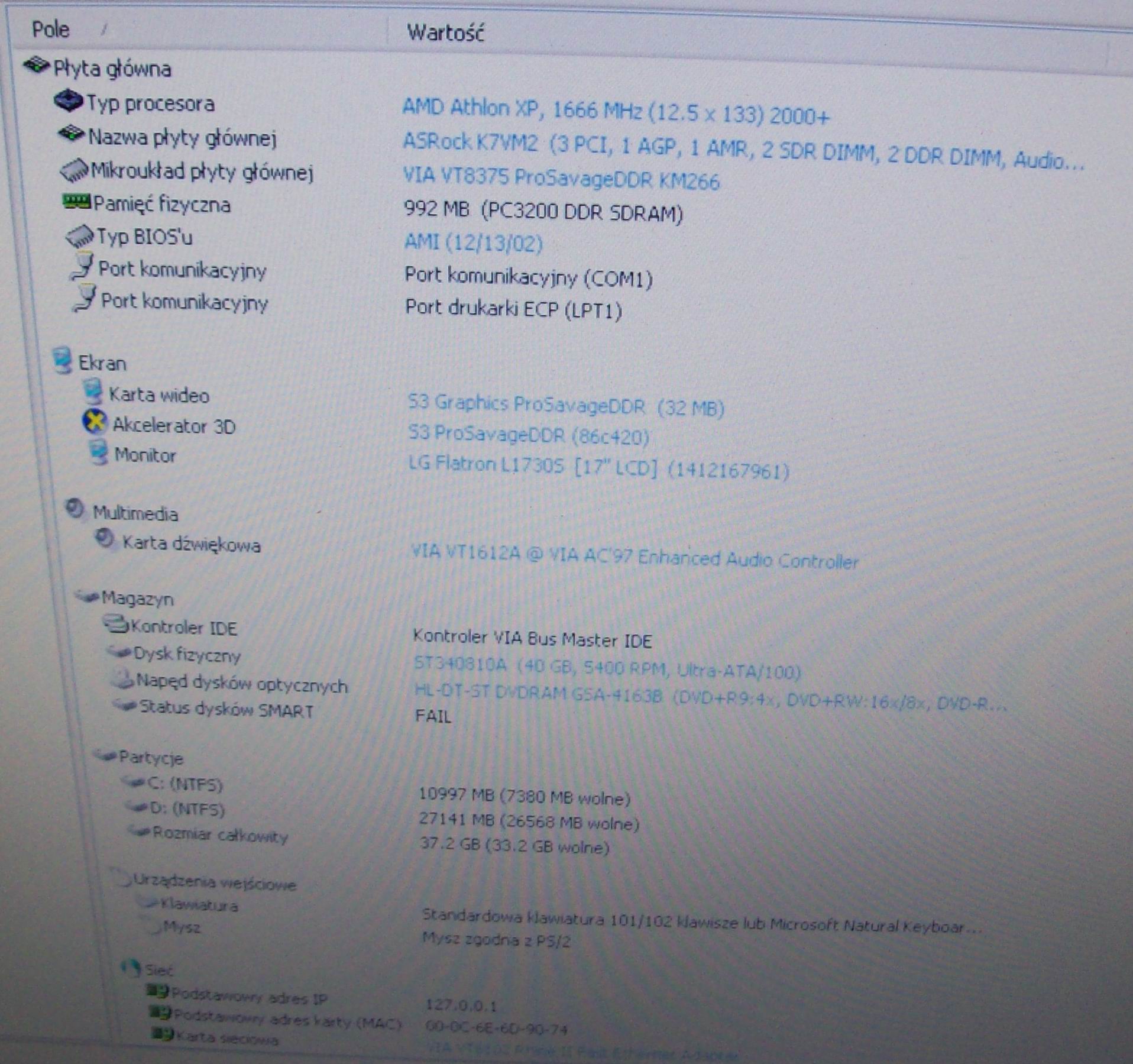Select the 27141 MB (26568 MB wolne) value
Screen dimensions: 1133x1064
point(529,821)
